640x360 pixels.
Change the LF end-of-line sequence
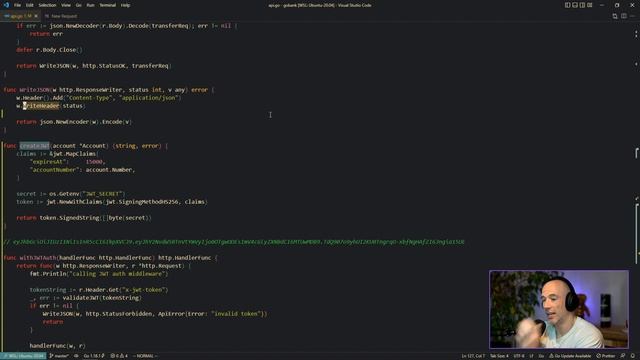[531, 356]
